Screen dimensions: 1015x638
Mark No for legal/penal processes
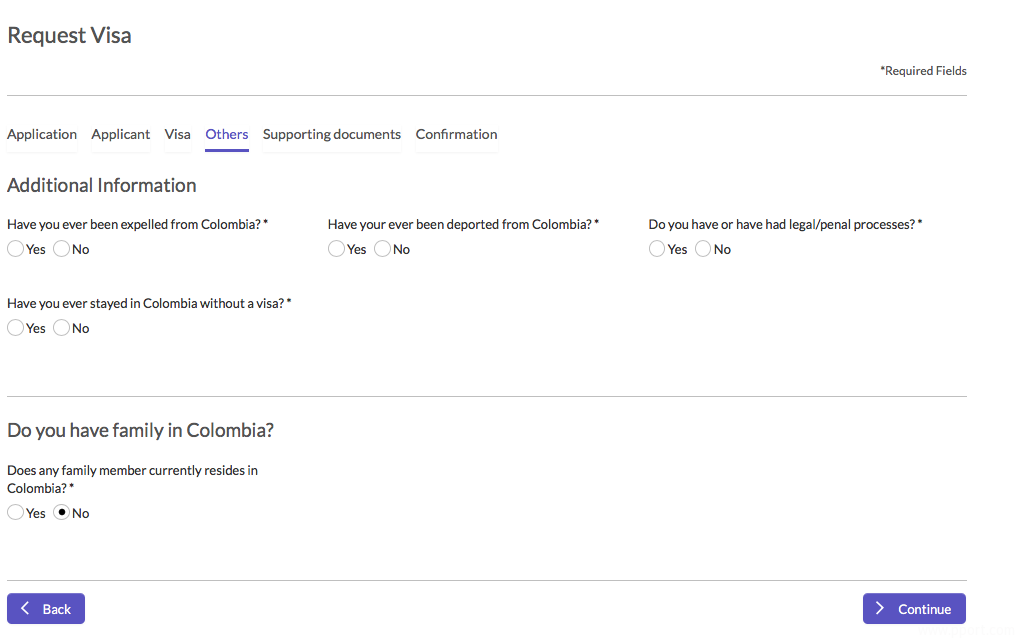(703, 249)
